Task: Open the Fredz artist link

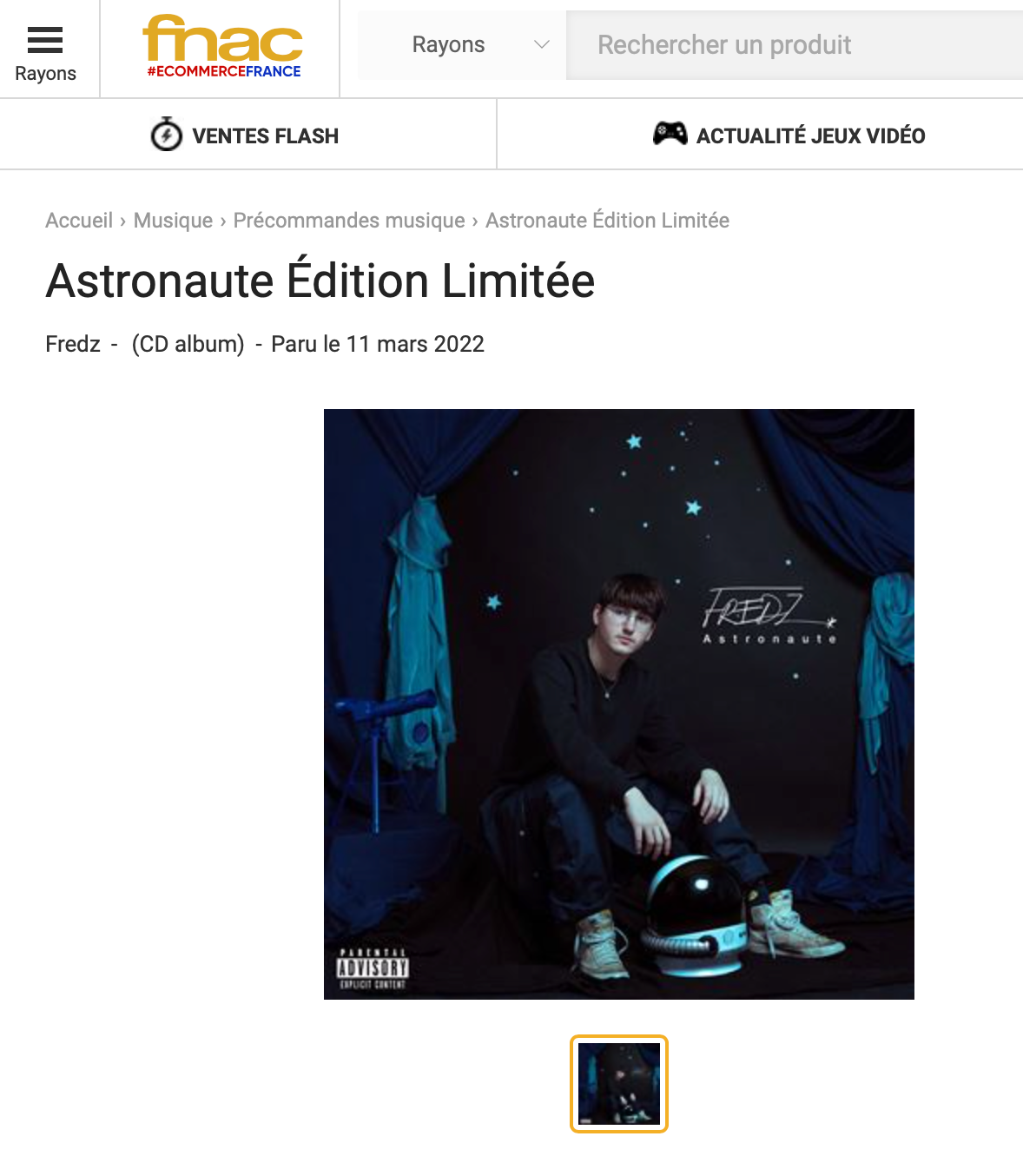Action: [x=73, y=345]
